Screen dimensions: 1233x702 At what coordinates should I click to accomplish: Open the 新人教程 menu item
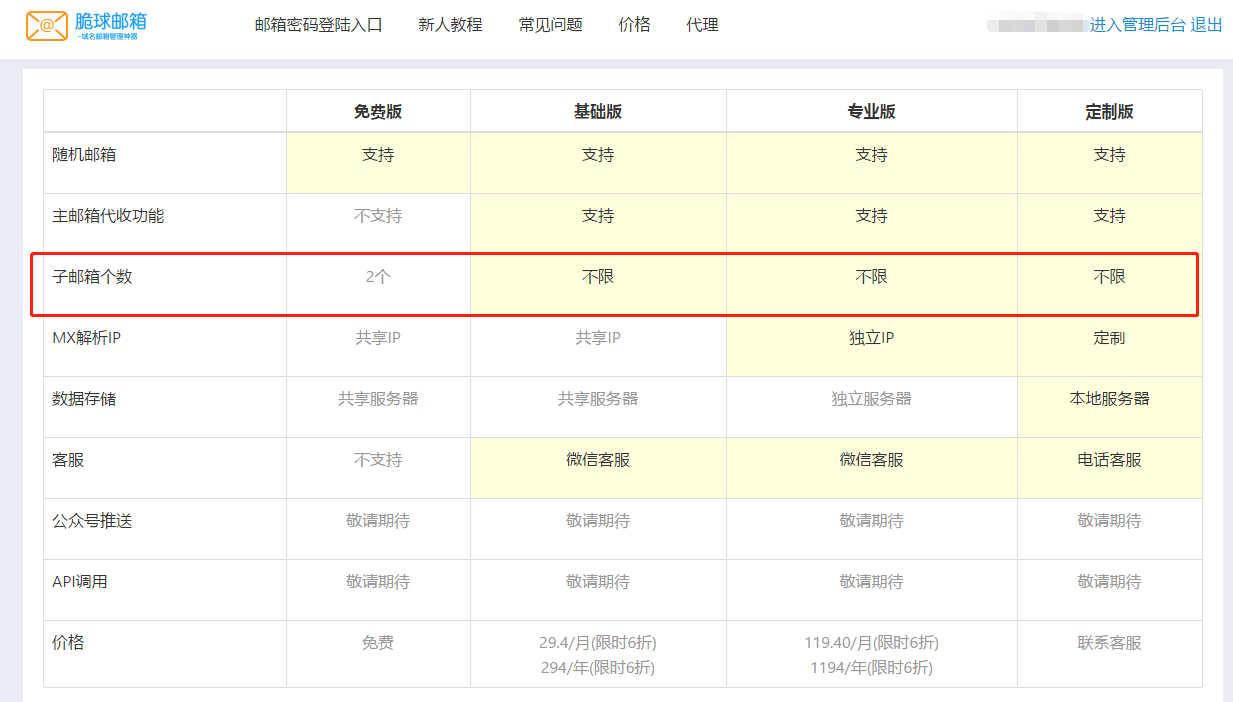[450, 25]
